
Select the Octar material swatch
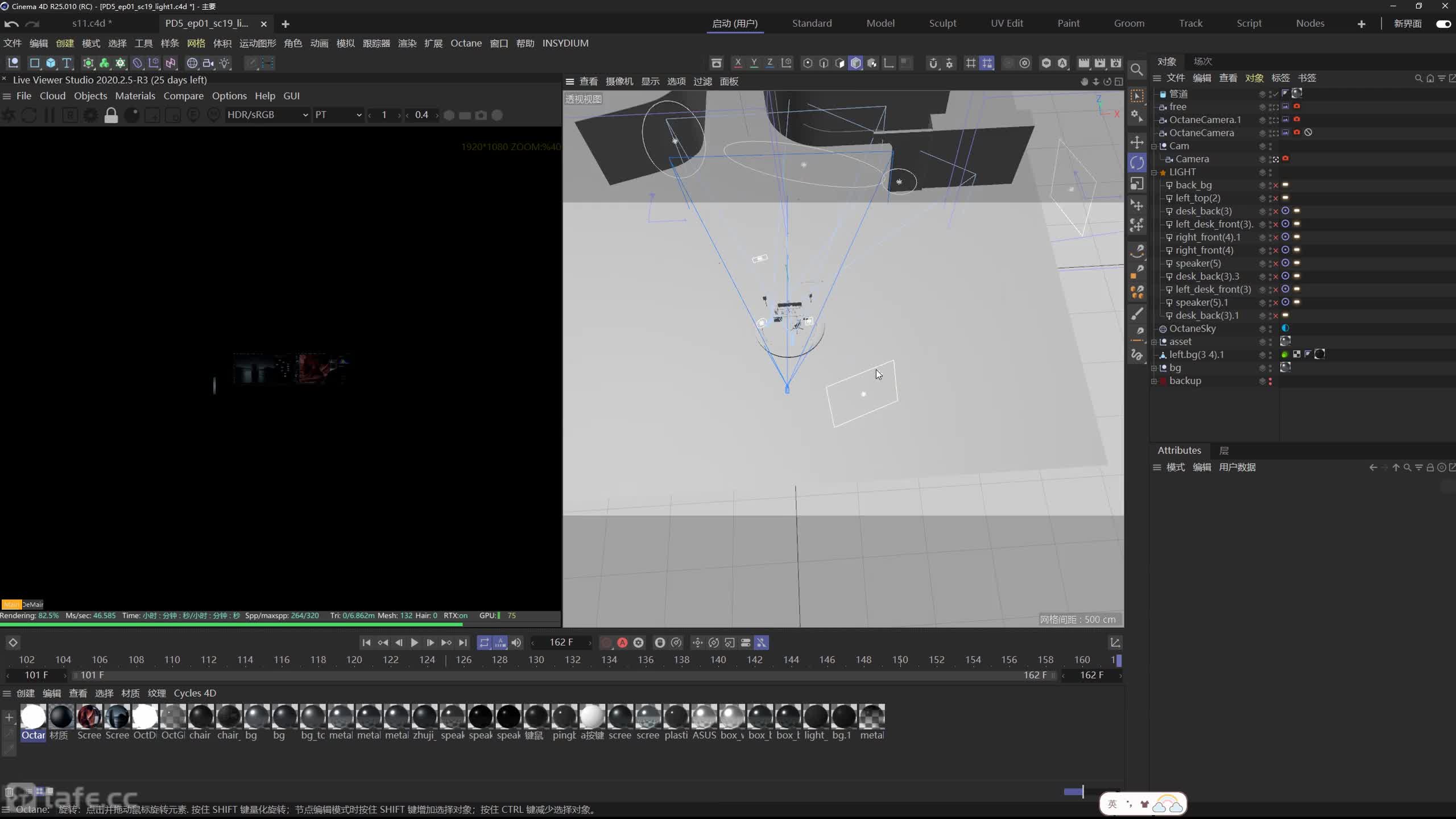[x=33, y=722]
